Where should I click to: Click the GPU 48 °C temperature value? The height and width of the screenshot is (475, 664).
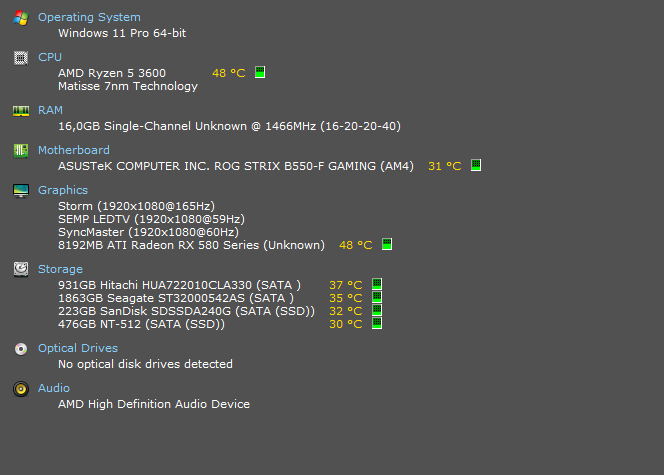356,245
